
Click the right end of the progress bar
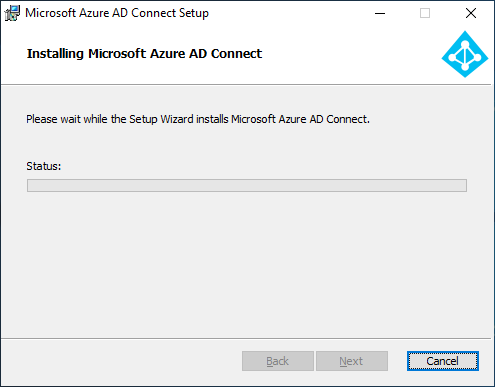[x=460, y=185]
